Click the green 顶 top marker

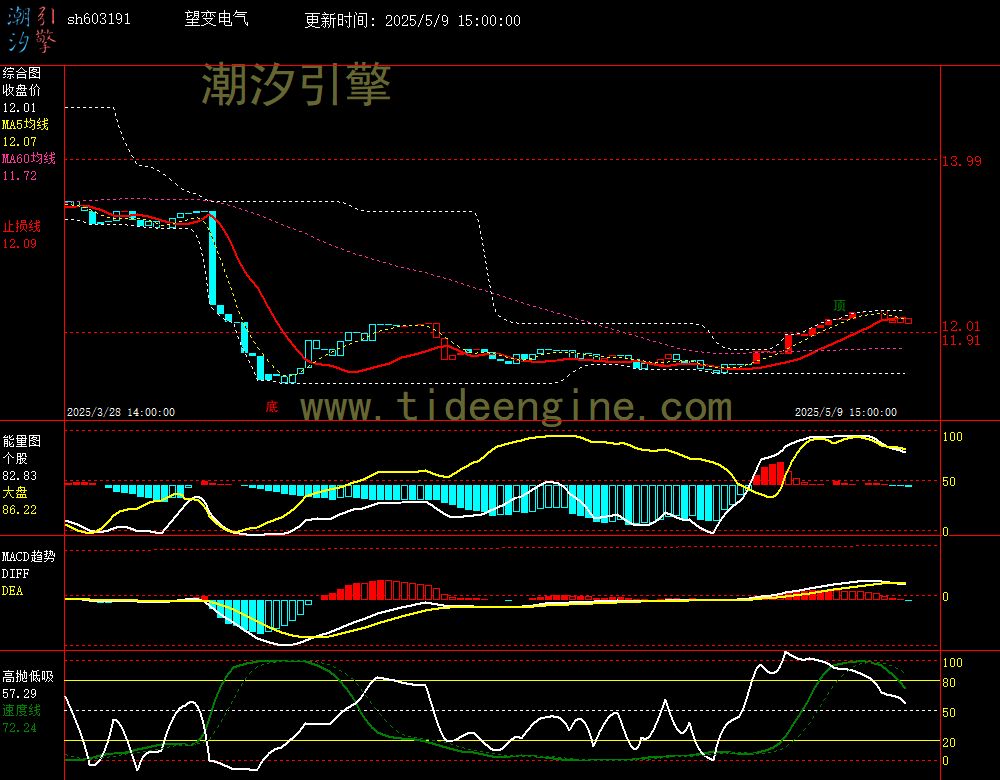pos(839,305)
